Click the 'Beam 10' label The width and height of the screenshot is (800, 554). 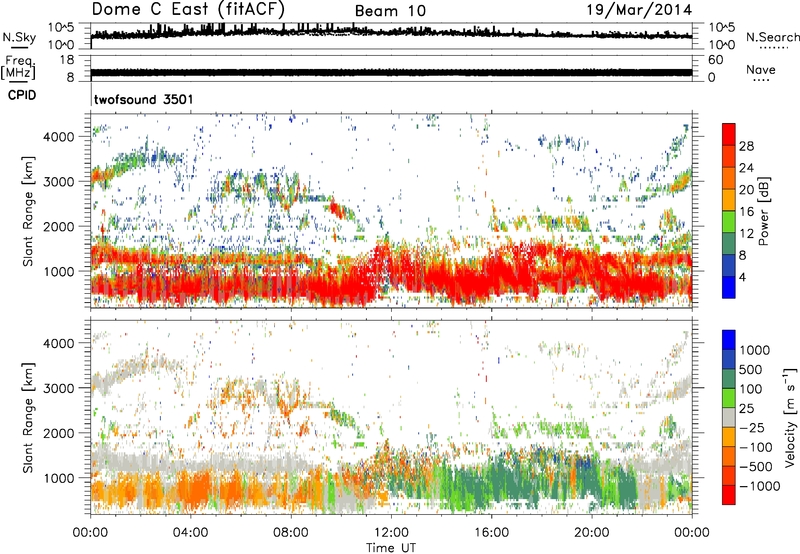pos(390,11)
